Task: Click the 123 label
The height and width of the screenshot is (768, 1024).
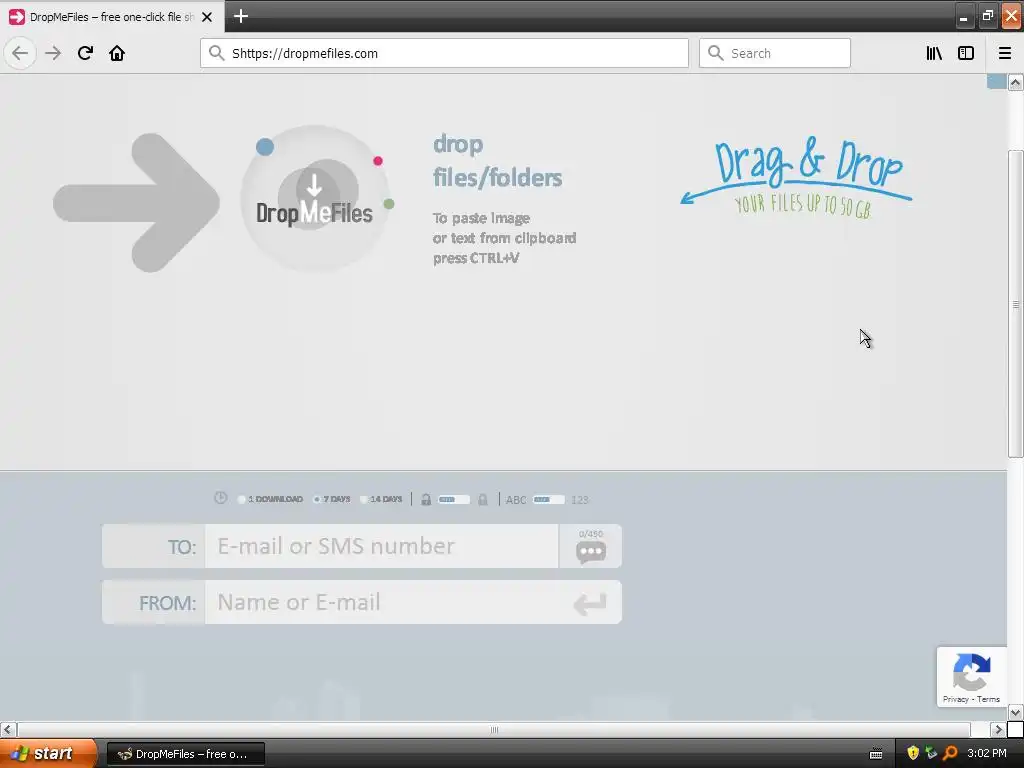Action: coord(579,500)
